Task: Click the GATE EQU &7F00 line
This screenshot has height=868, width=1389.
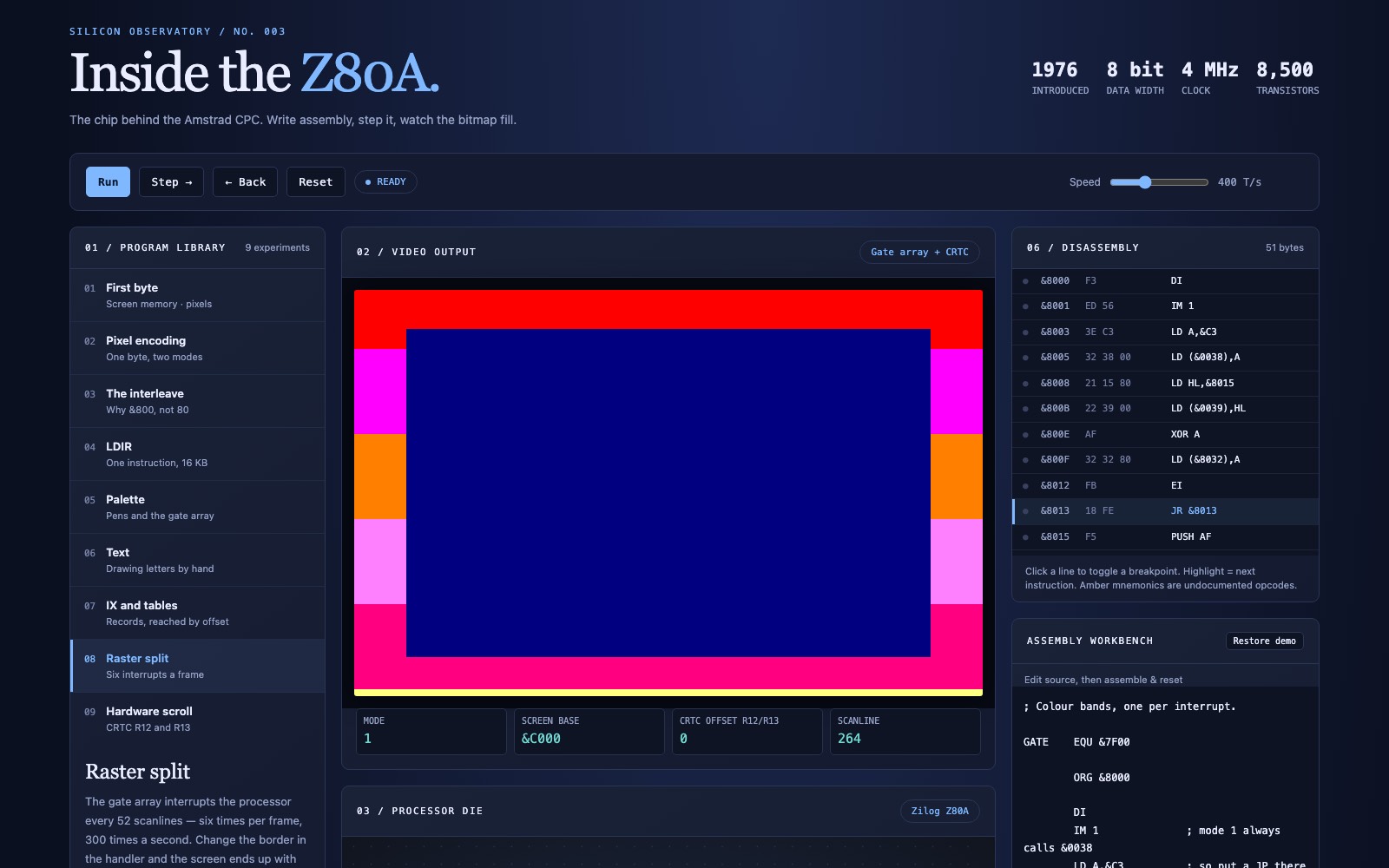Action: [1076, 742]
